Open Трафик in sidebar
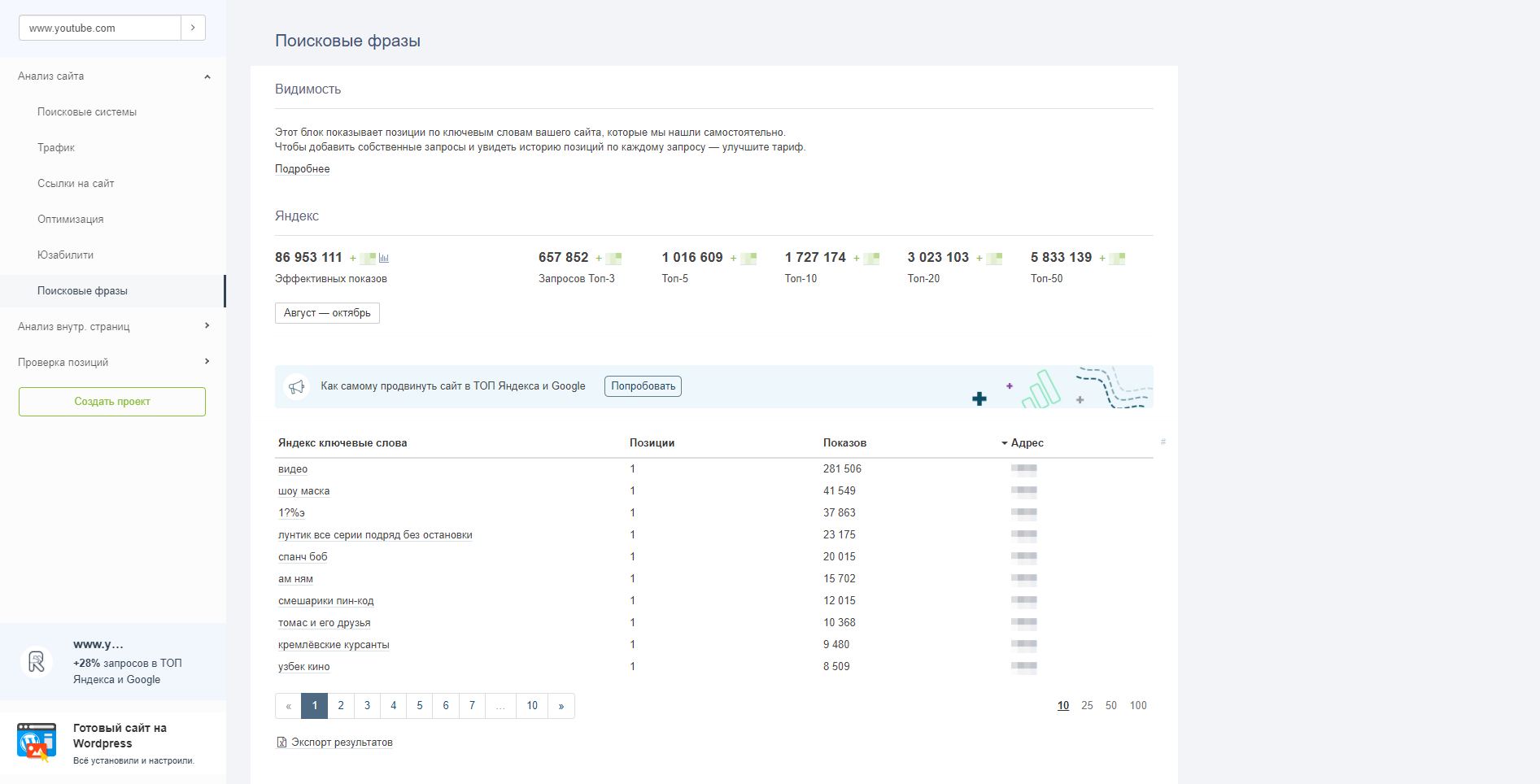 [x=56, y=148]
